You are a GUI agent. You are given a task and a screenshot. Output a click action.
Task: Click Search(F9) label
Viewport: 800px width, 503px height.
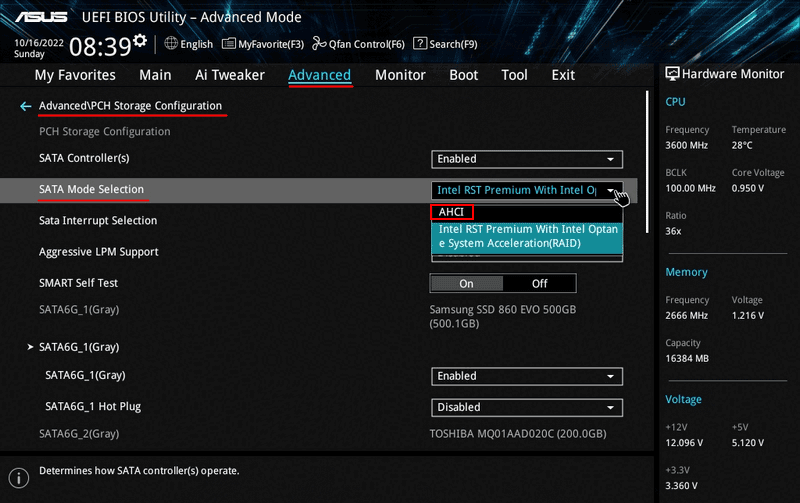pos(453,44)
